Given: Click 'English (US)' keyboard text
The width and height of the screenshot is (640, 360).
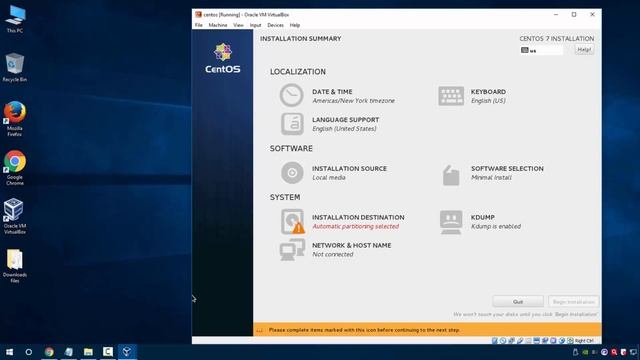Looking at the screenshot, I should click(488, 101).
